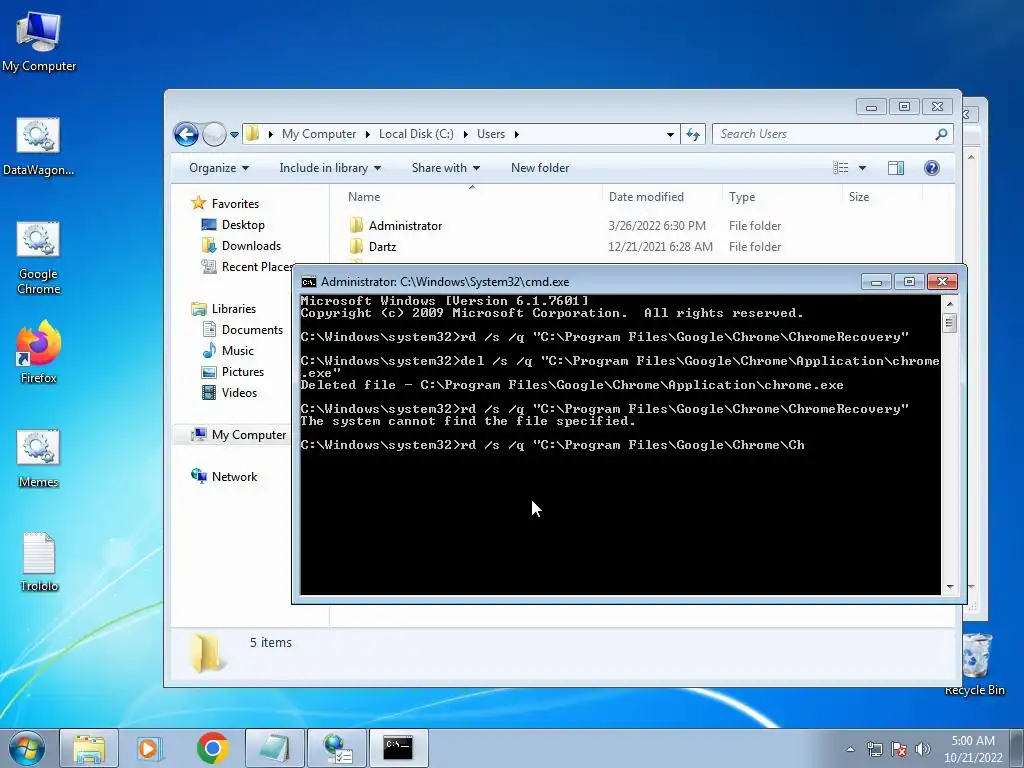The height and width of the screenshot is (768, 1024).
Task: Expand the view options dropdown arrow
Action: (x=862, y=168)
